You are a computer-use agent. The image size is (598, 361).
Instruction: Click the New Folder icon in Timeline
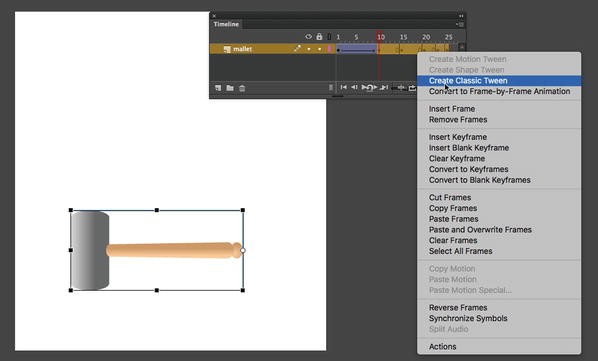pos(230,88)
